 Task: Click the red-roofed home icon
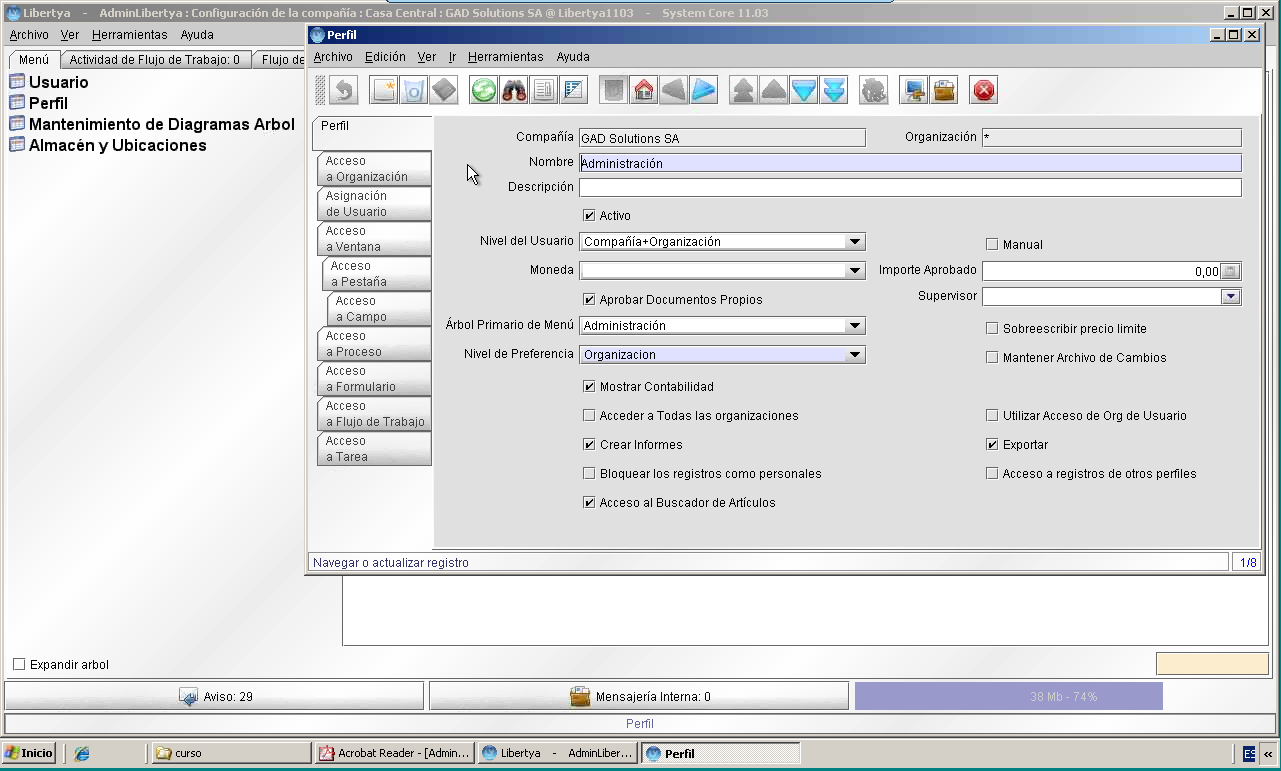[x=644, y=90]
